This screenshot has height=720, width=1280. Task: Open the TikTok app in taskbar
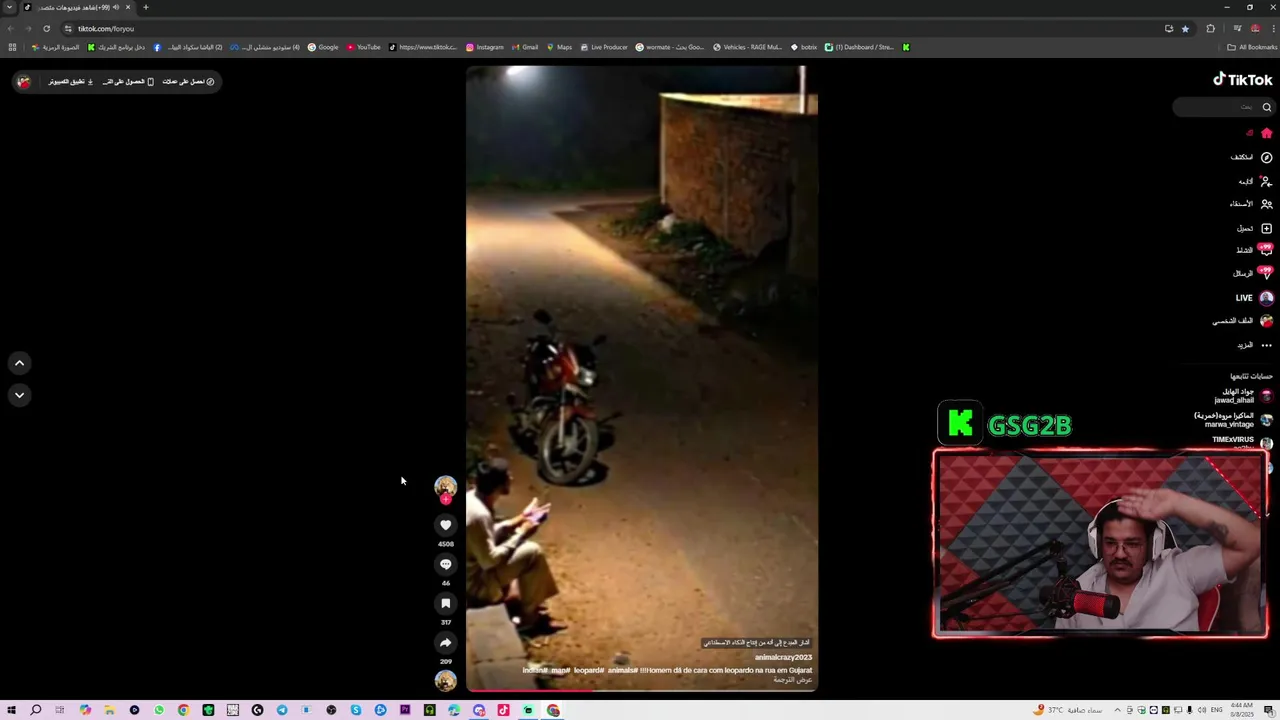coord(503,710)
